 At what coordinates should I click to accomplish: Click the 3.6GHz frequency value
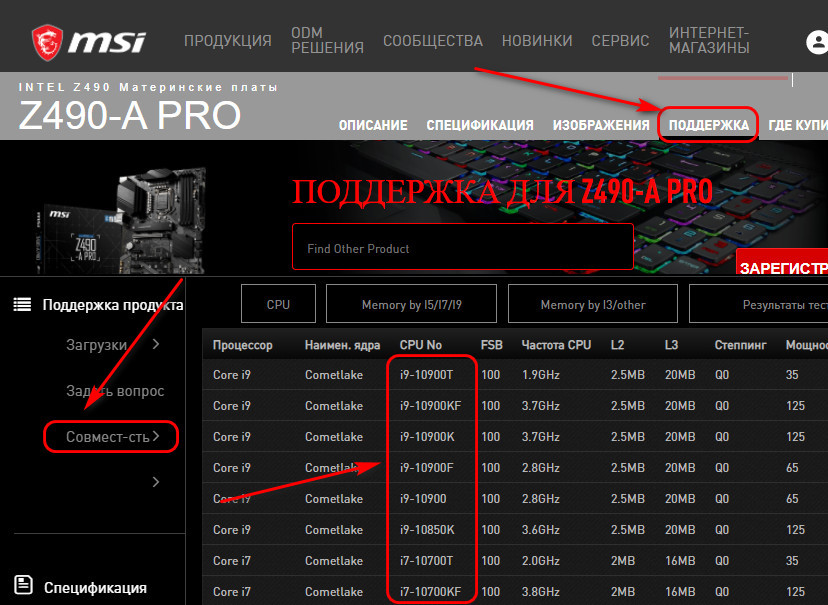pos(541,530)
